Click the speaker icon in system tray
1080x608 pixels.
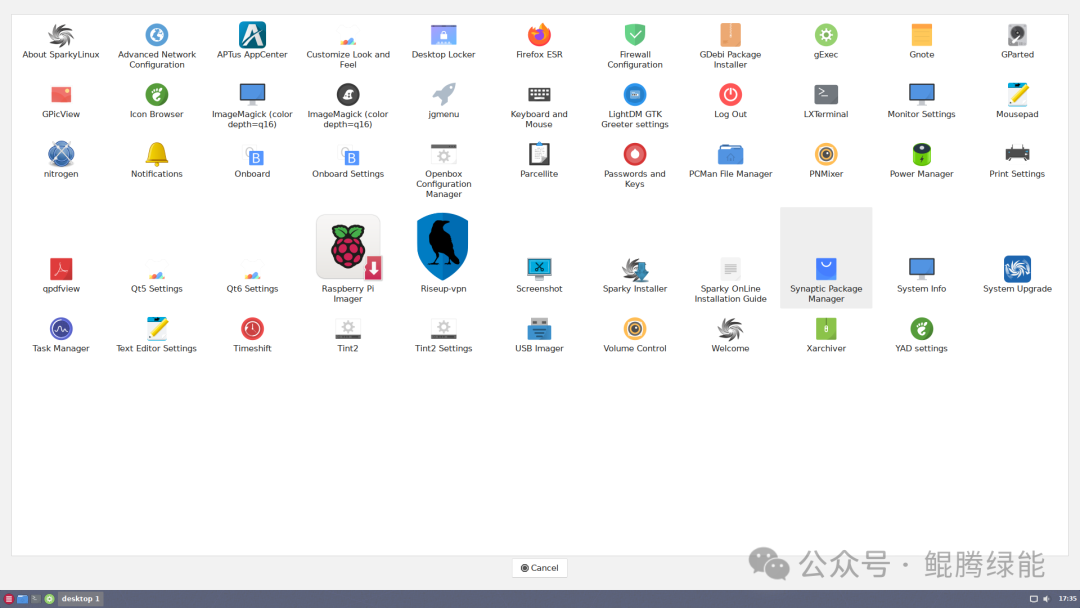tap(1046, 599)
